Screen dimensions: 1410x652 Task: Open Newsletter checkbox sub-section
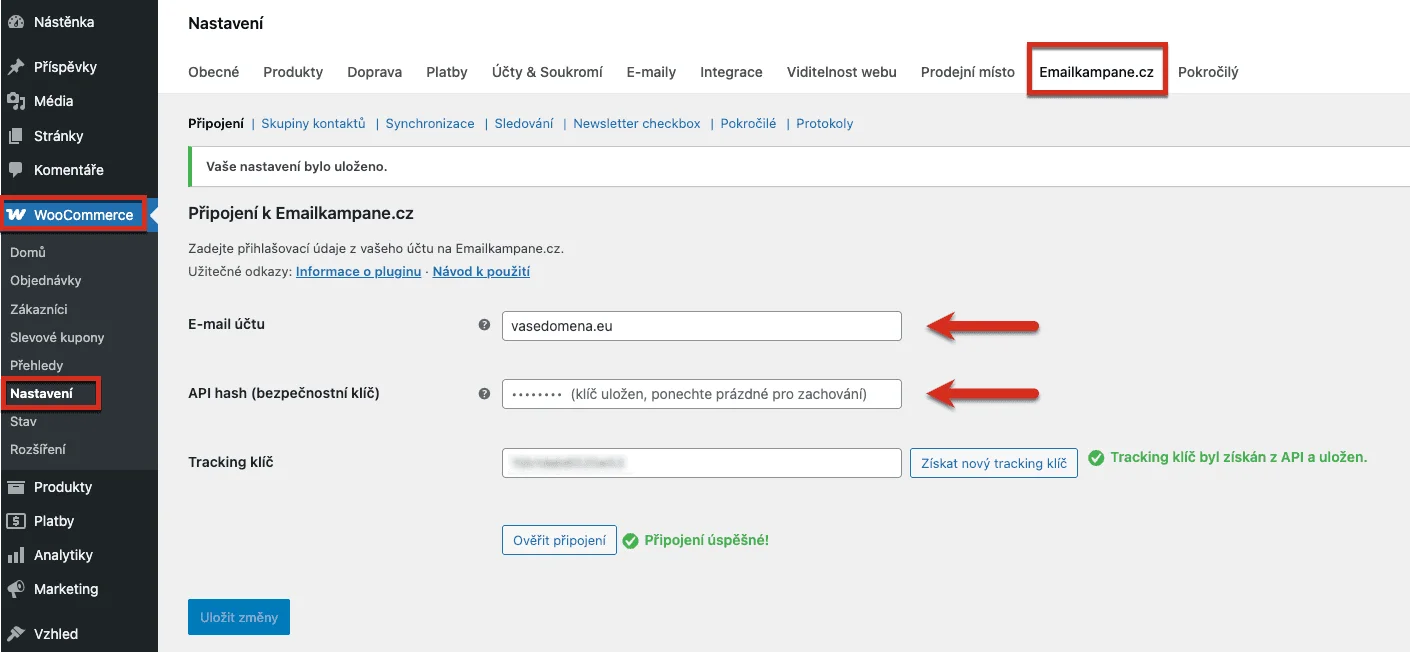pyautogui.click(x=637, y=124)
